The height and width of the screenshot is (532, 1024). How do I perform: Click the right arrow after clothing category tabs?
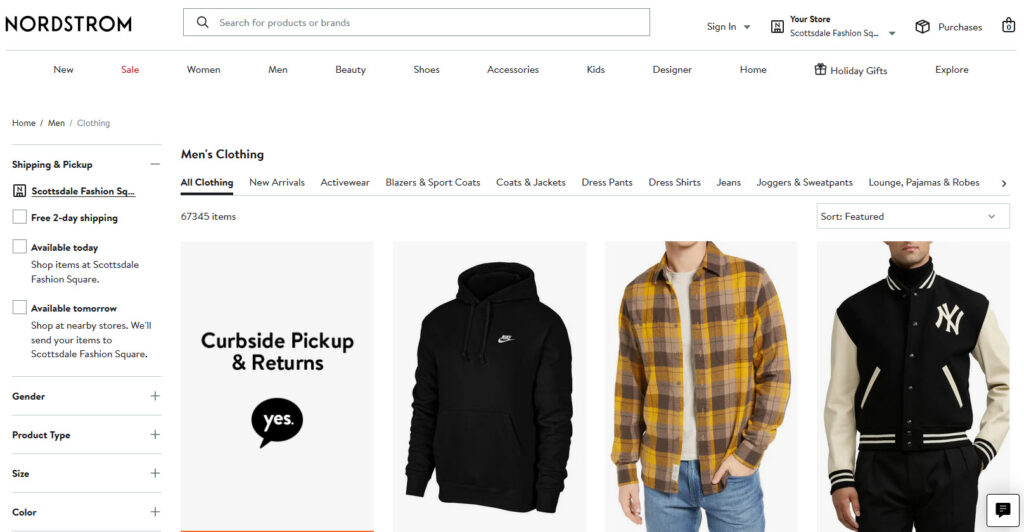[x=1004, y=183]
